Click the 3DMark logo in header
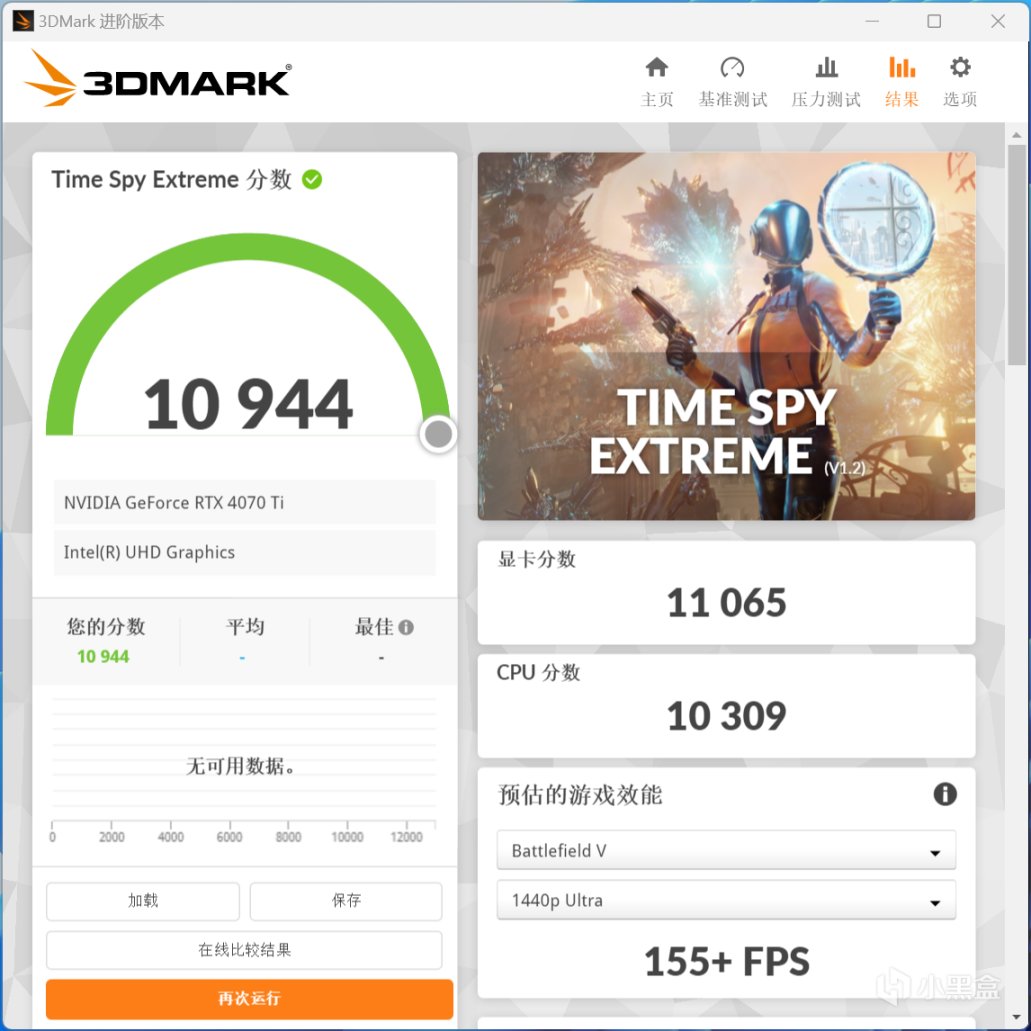Image resolution: width=1031 pixels, height=1031 pixels. (x=158, y=79)
